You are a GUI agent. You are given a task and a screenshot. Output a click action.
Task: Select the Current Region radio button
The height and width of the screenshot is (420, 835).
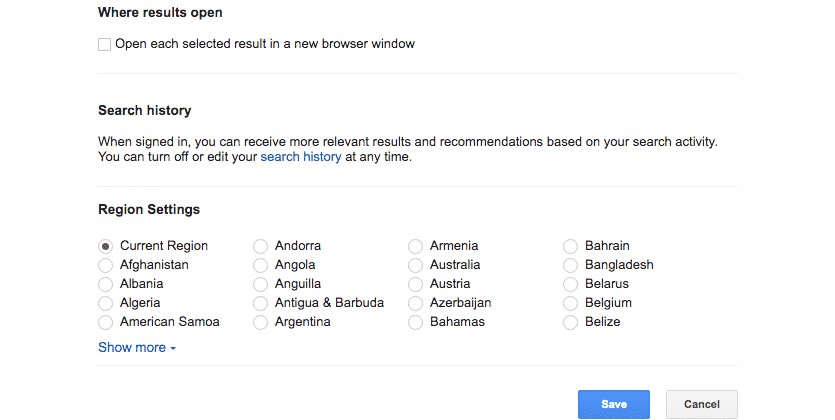[105, 246]
